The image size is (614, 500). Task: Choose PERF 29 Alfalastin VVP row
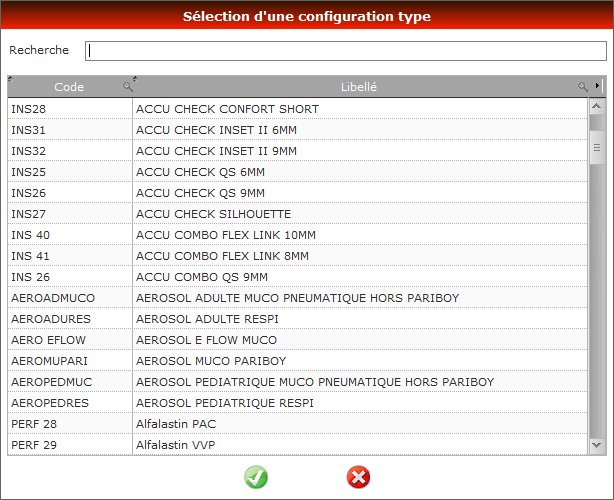pos(298,445)
